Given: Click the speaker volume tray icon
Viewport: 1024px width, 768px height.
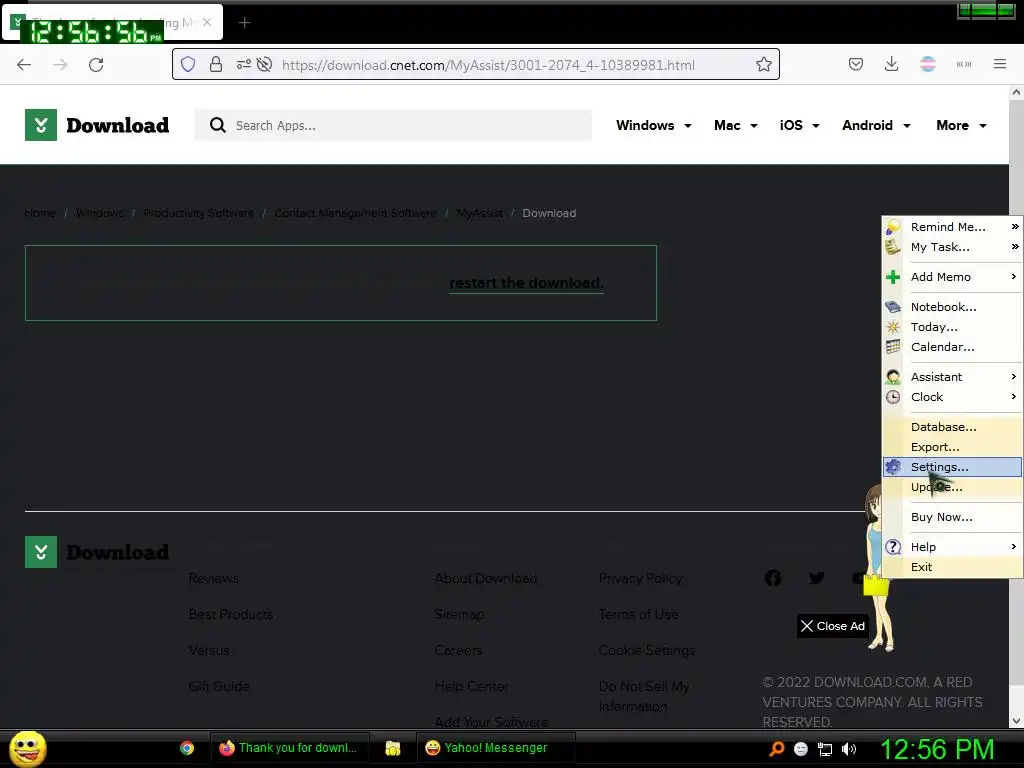Looking at the screenshot, I should [x=849, y=749].
